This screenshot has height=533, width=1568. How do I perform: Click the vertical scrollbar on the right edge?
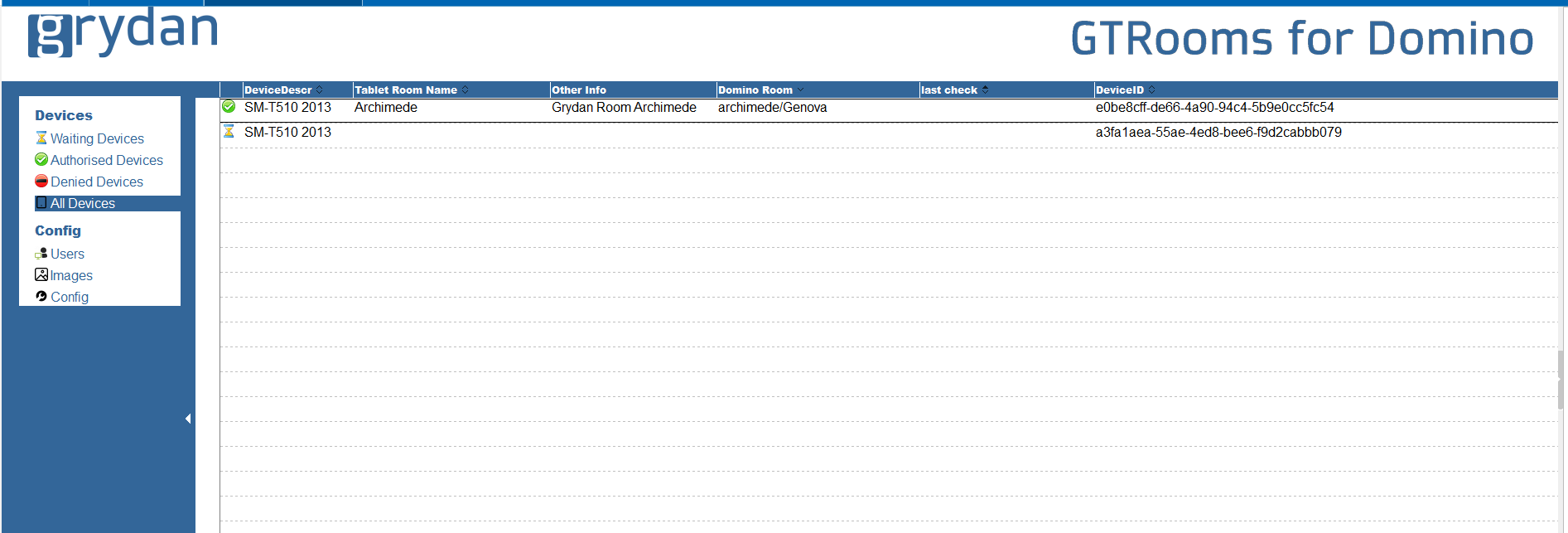1561,380
